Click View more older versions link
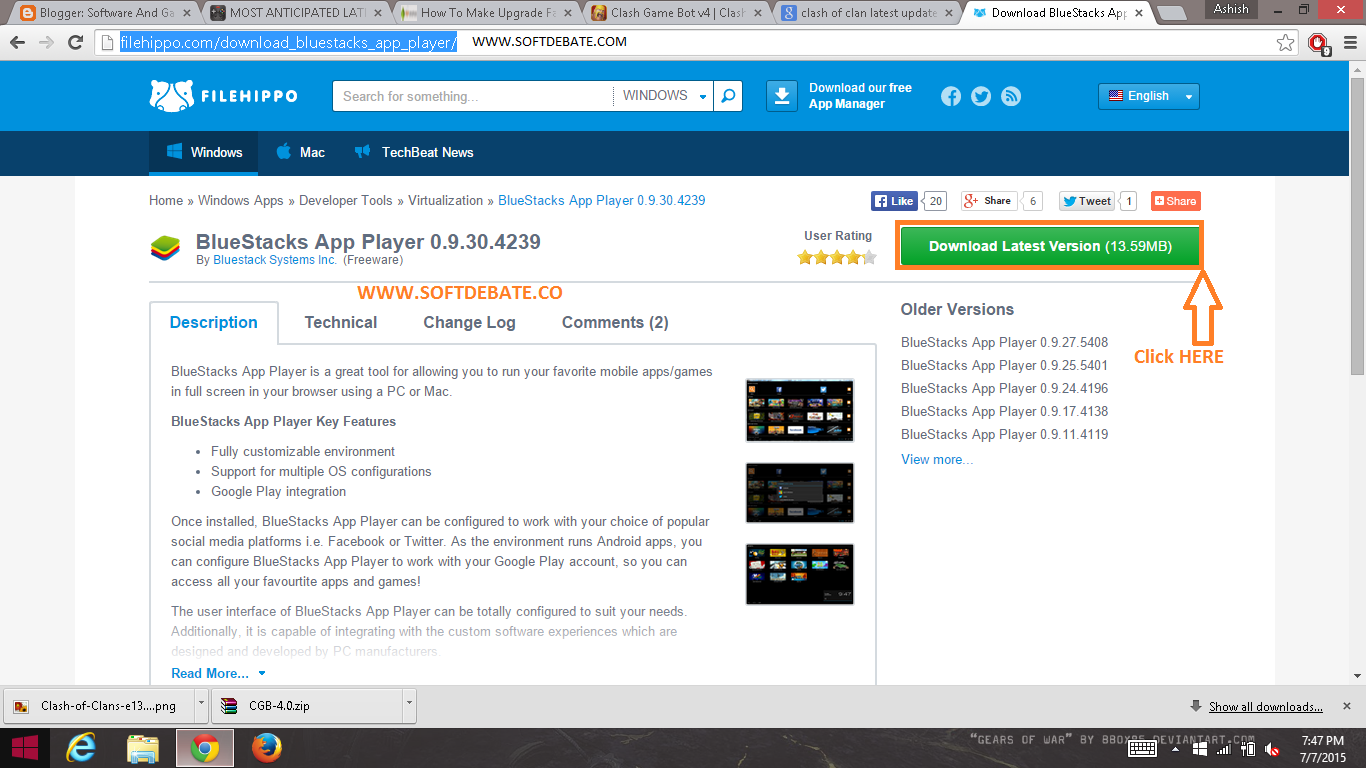 (937, 459)
